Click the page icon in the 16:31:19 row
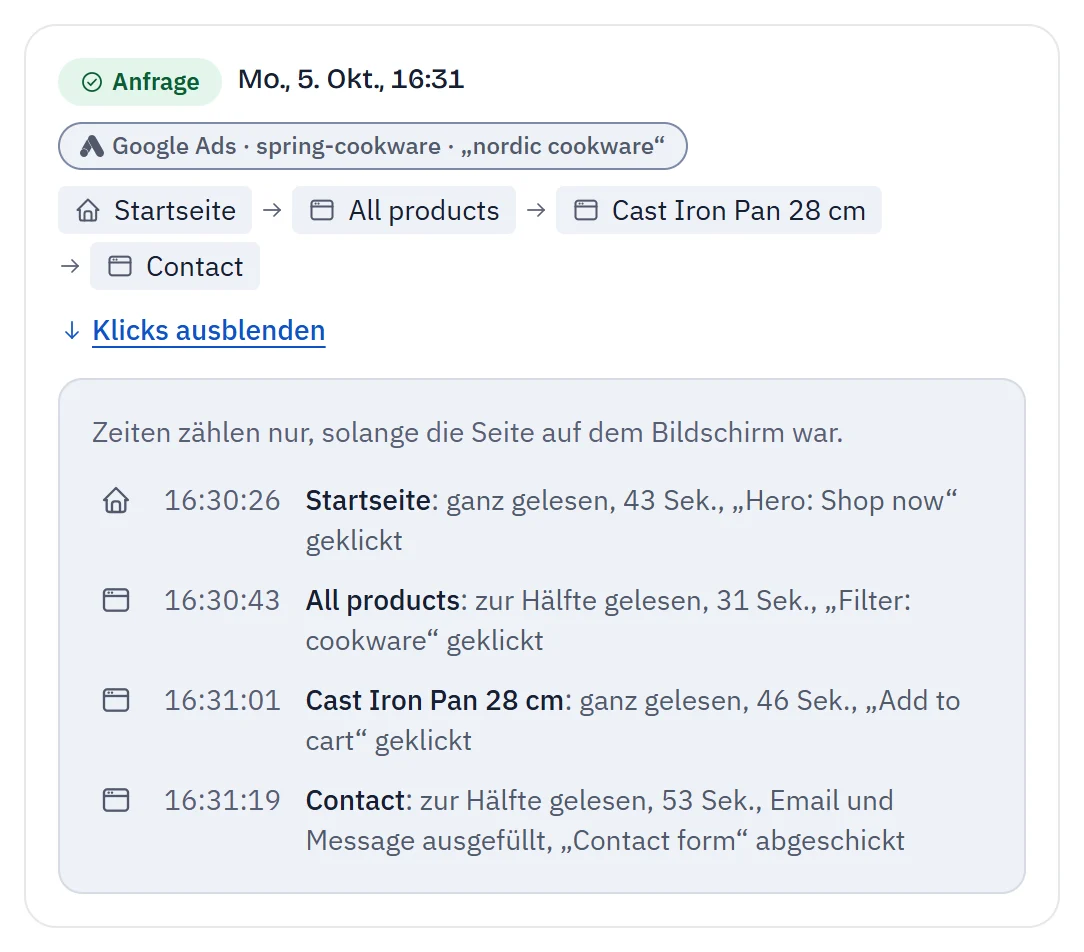This screenshot has height=952, width=1084. [x=116, y=801]
